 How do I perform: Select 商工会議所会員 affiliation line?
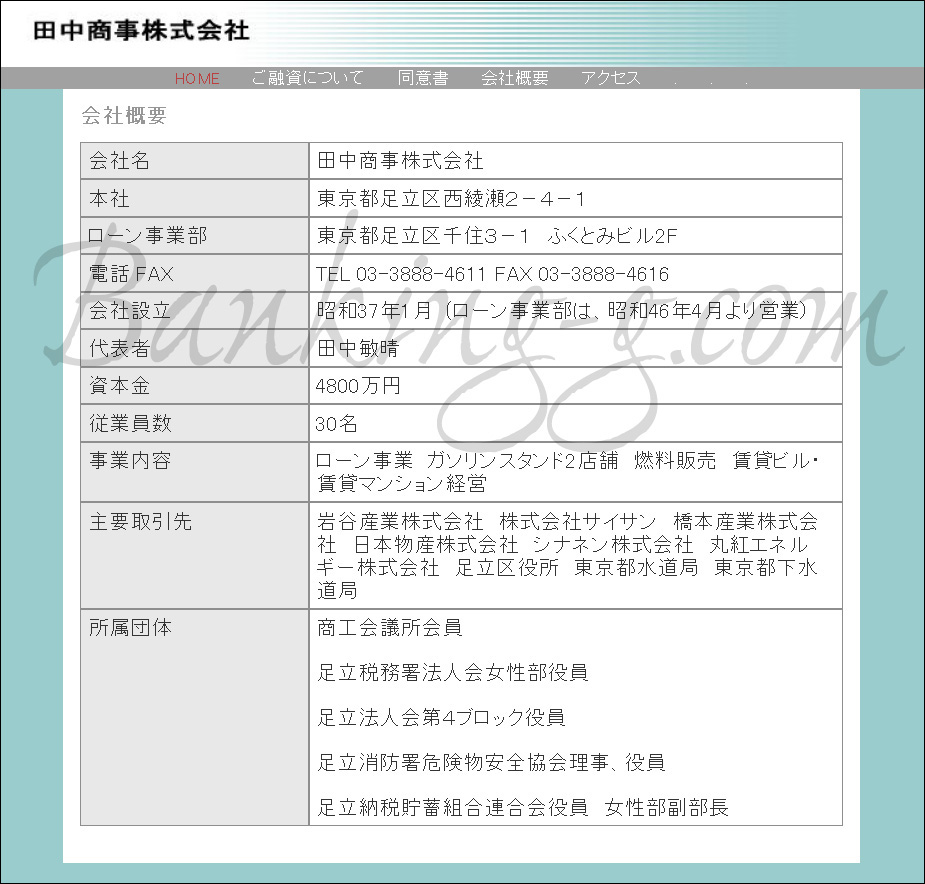390,627
